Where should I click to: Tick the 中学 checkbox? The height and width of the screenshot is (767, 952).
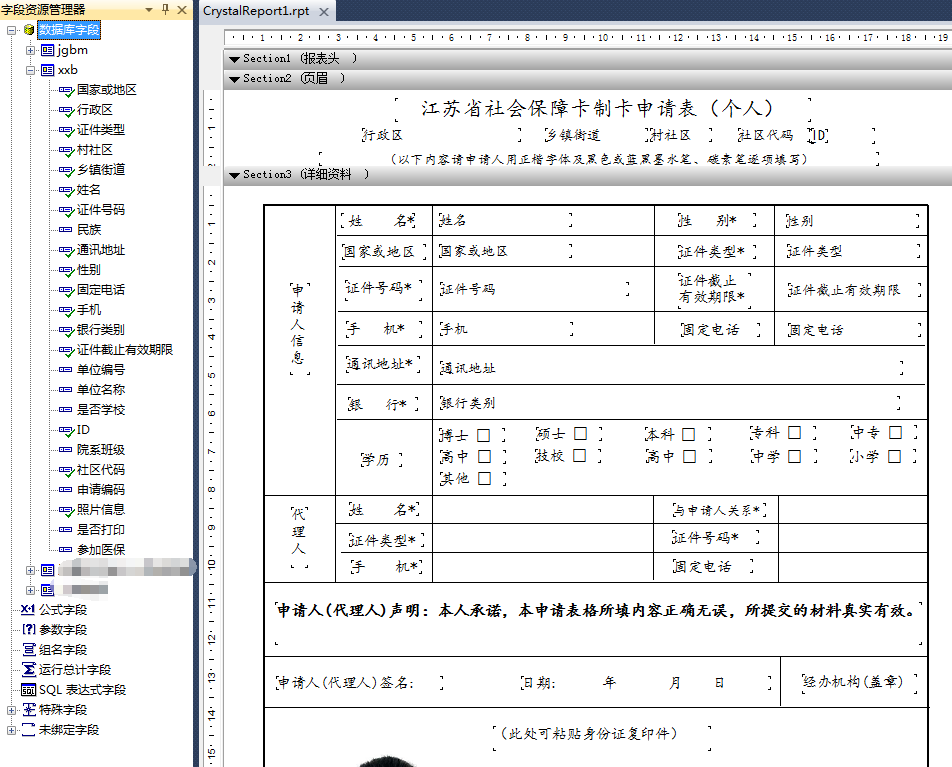tap(794, 456)
